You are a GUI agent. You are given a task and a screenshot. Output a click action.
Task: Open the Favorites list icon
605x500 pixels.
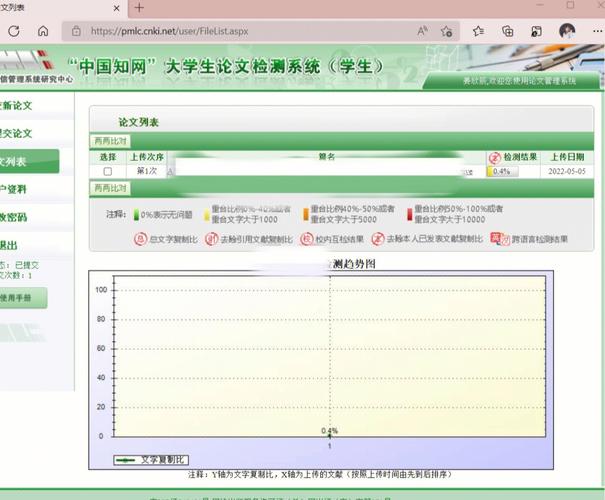click(x=478, y=31)
